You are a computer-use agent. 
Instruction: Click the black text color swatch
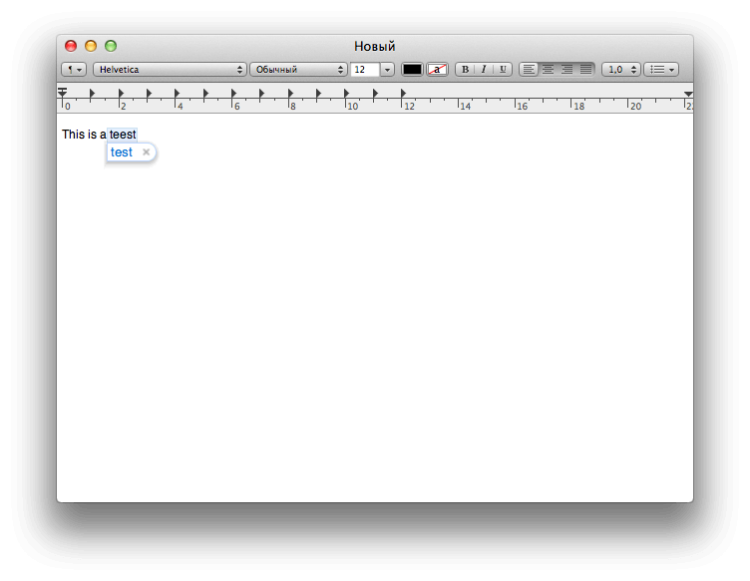pyautogui.click(x=412, y=70)
